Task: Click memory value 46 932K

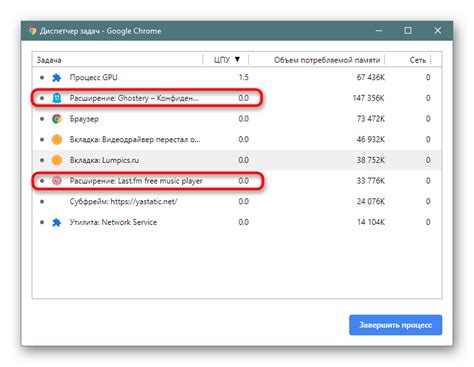Action: coord(371,139)
